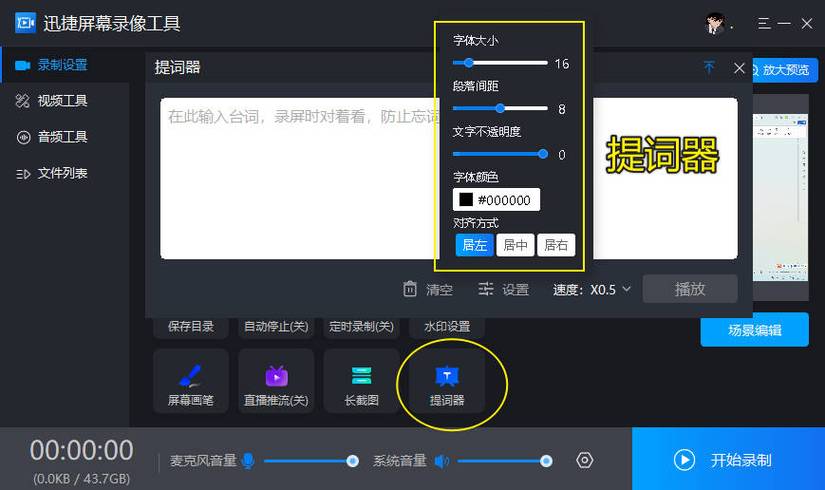The width and height of the screenshot is (825, 490).
Task: Click the font size value 16
Action: pyautogui.click(x=561, y=64)
